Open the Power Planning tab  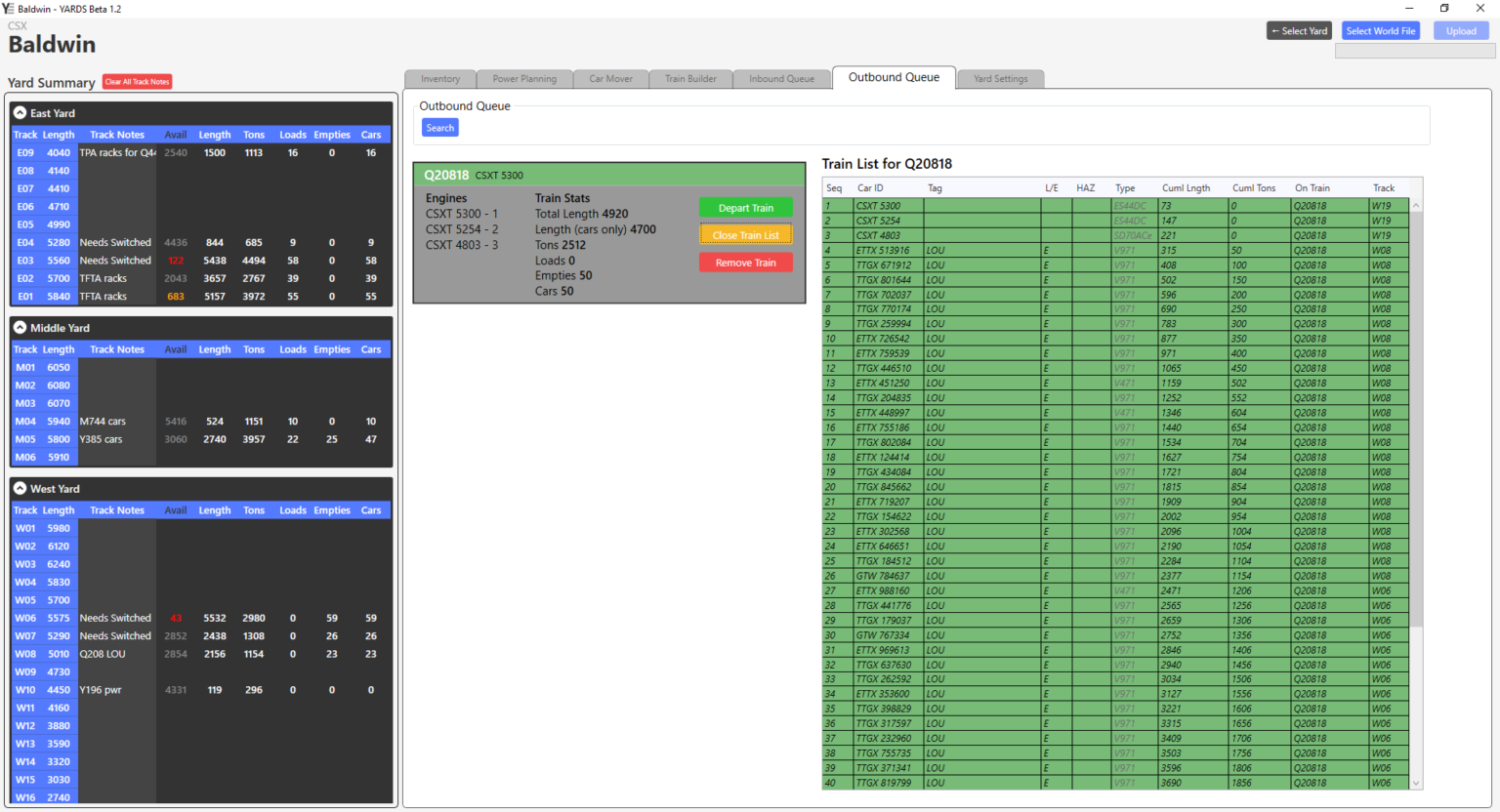click(524, 78)
